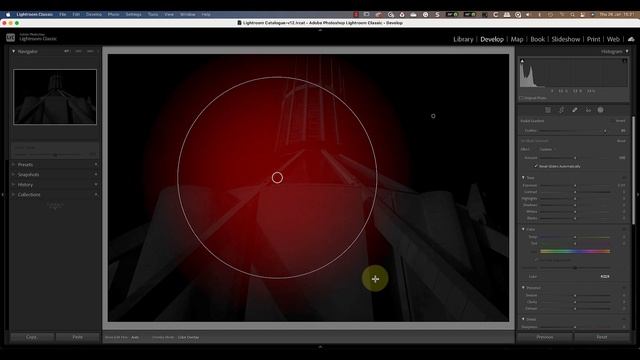This screenshot has height=360, width=640.
Task: Expand the History panel
Action: 13,184
